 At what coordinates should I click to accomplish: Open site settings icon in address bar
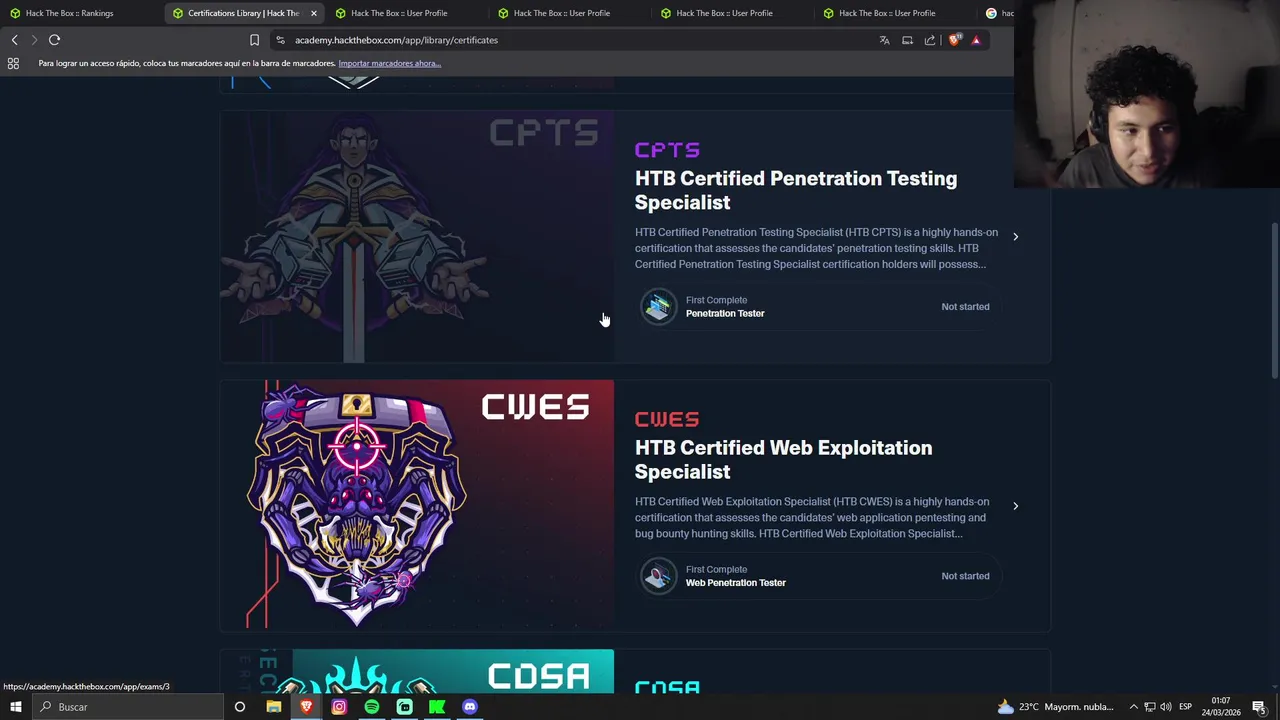pos(280,40)
